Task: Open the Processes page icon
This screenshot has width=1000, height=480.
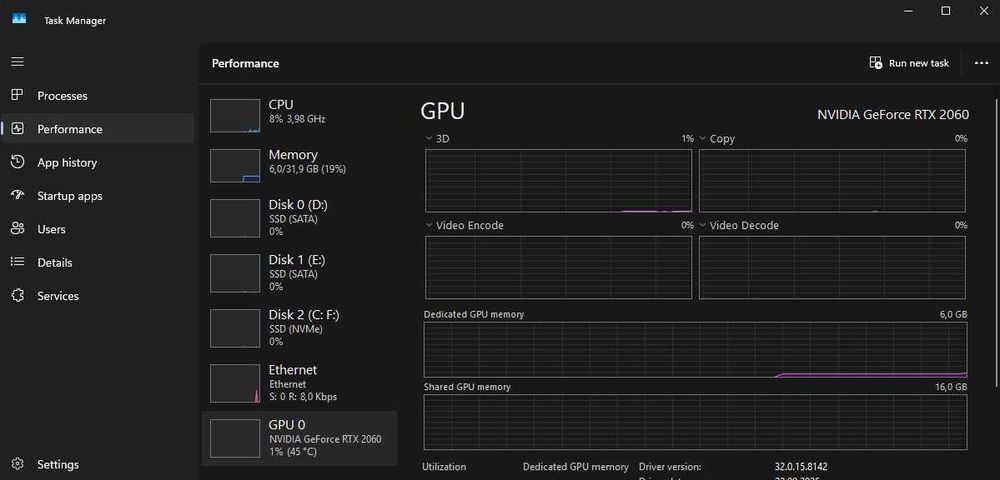Action: click(17, 96)
